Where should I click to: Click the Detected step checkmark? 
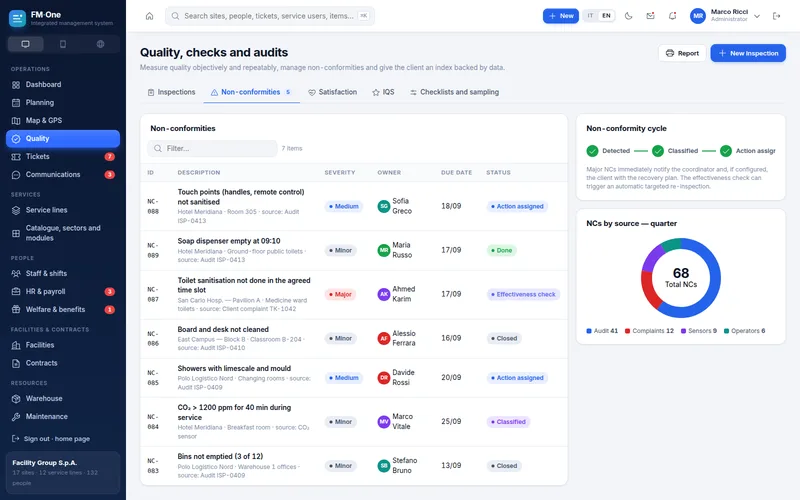592,151
